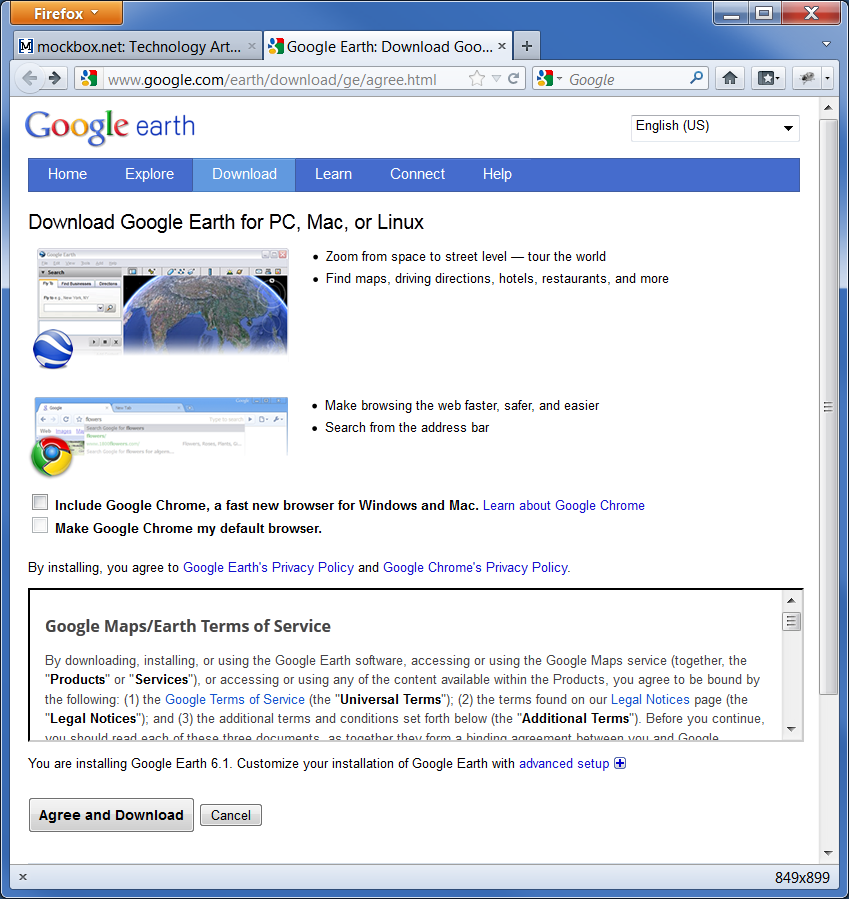
Task: Go back with the browser back arrow
Action: tap(29, 79)
